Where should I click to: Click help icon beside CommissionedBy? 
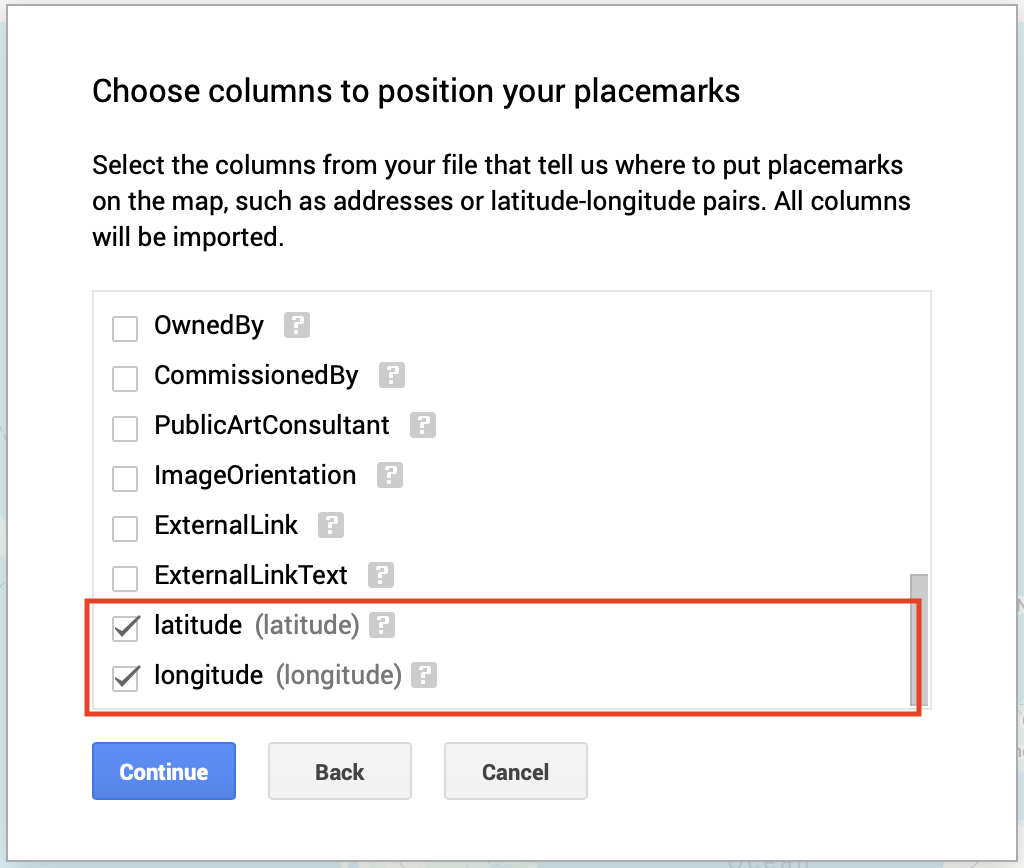[391, 376]
